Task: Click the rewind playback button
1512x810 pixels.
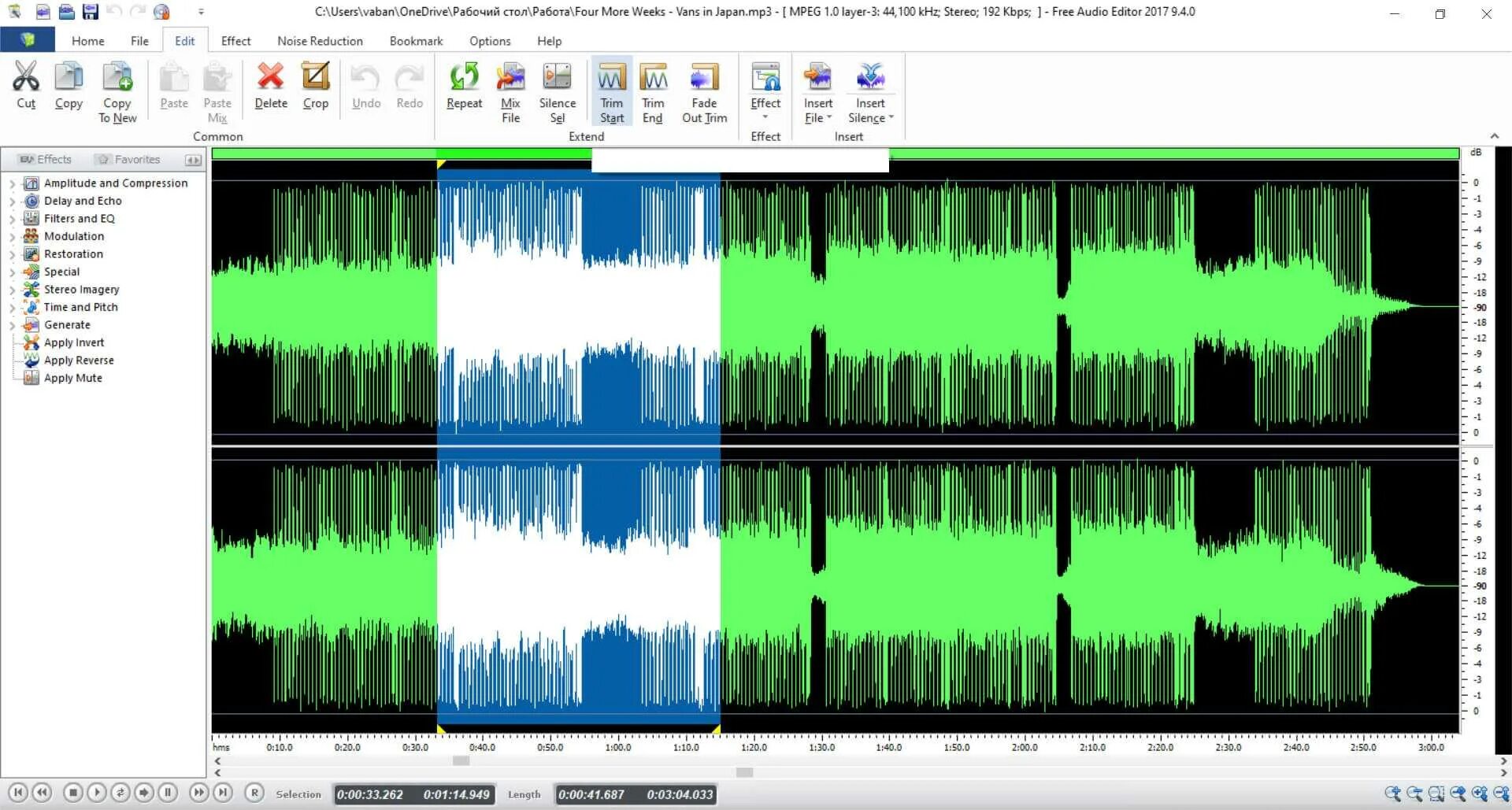Action: (42, 793)
